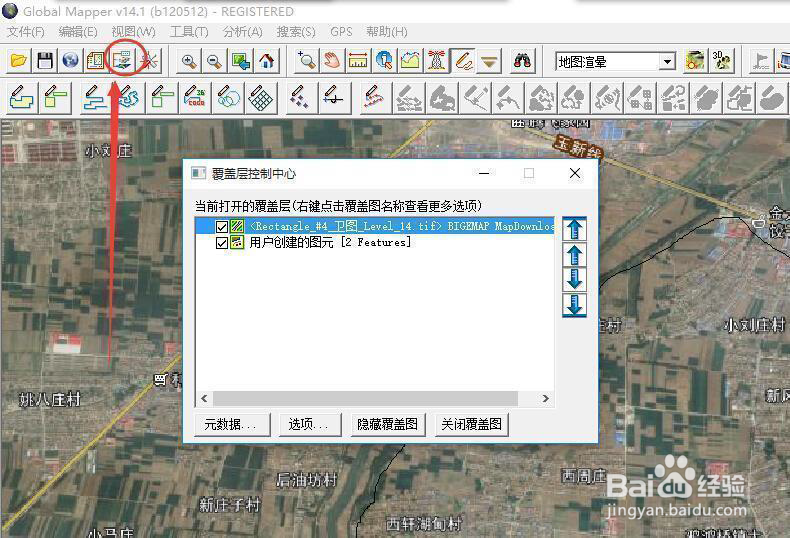Open the GPS menu
790x538 pixels.
pos(341,32)
